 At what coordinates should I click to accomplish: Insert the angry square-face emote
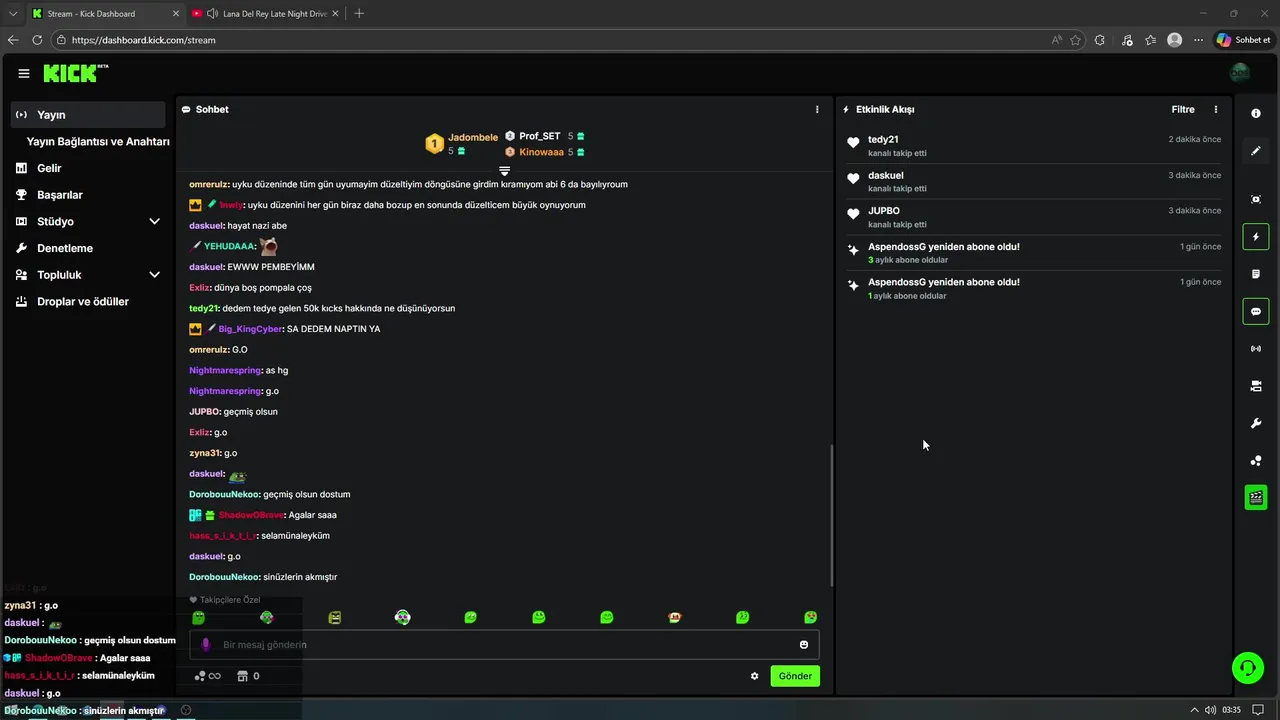(335, 618)
